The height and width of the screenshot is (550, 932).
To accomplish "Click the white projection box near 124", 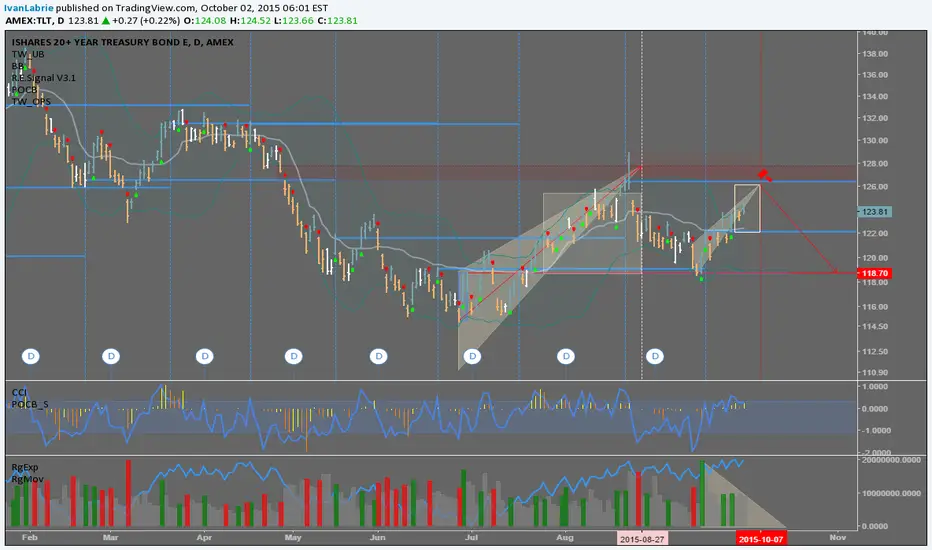I will [x=747, y=209].
